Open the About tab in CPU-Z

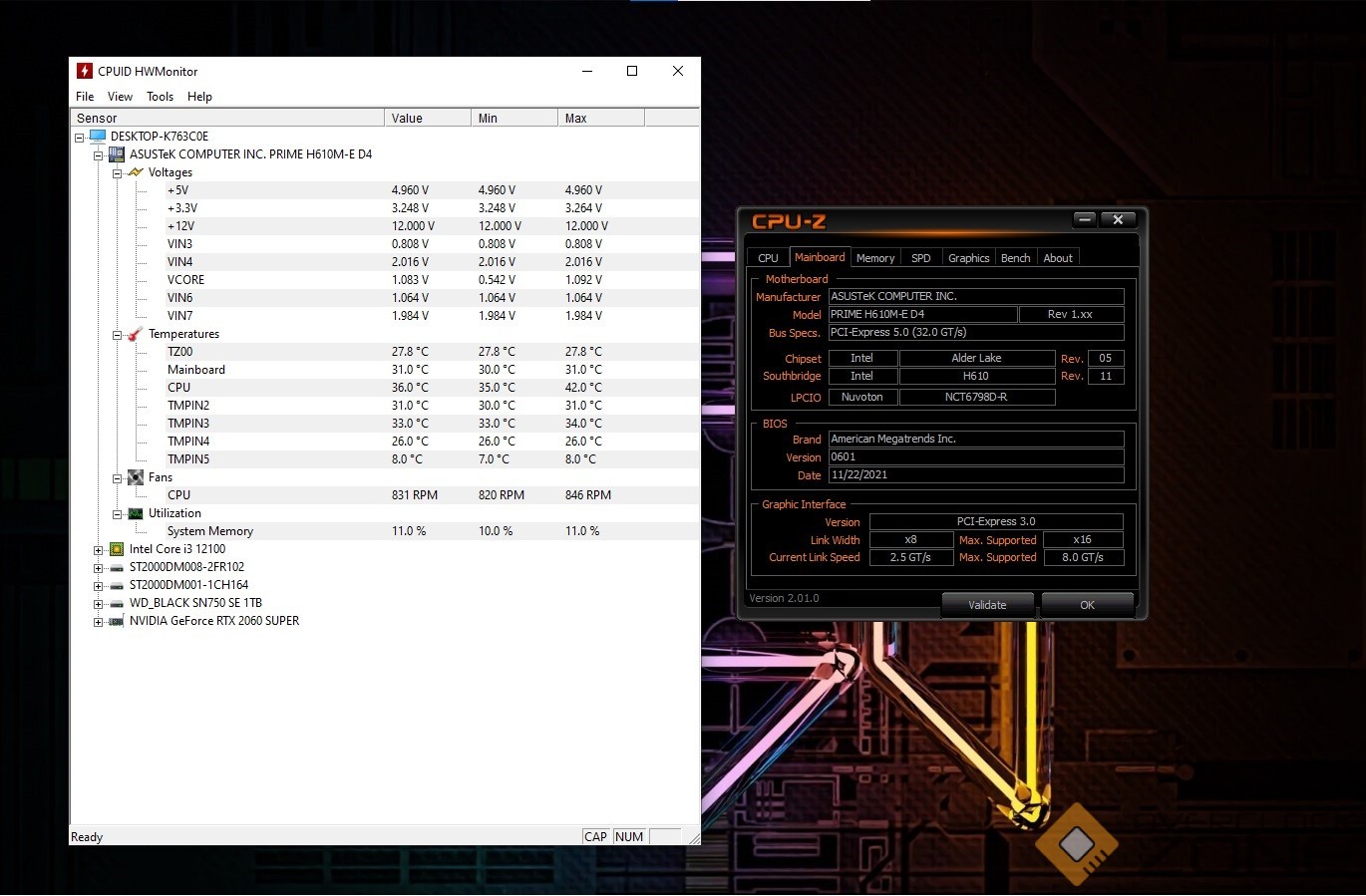click(x=1058, y=258)
